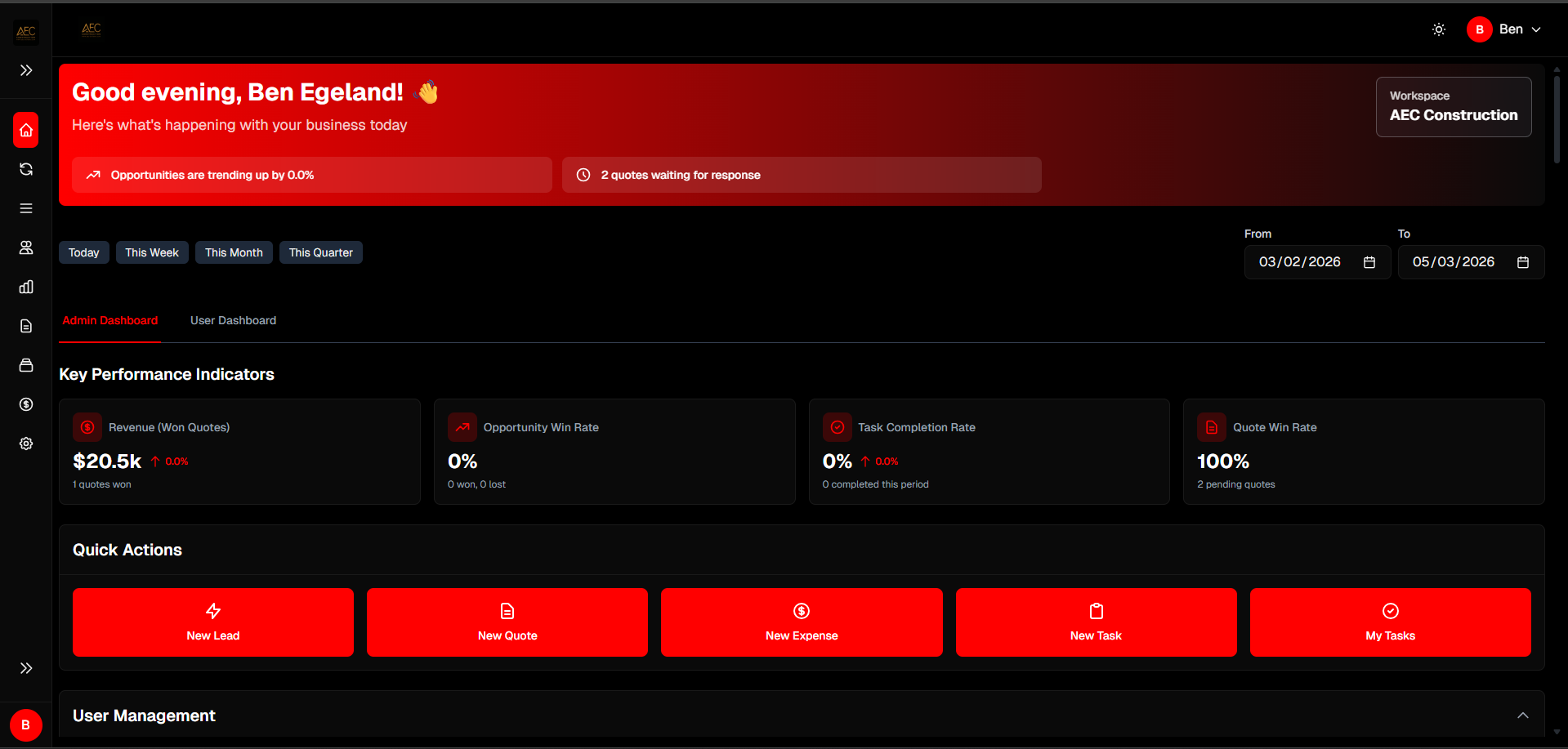Screen dimensions: 1568x749
Task: Click the $20.5k revenue value
Action: pyautogui.click(x=107, y=461)
